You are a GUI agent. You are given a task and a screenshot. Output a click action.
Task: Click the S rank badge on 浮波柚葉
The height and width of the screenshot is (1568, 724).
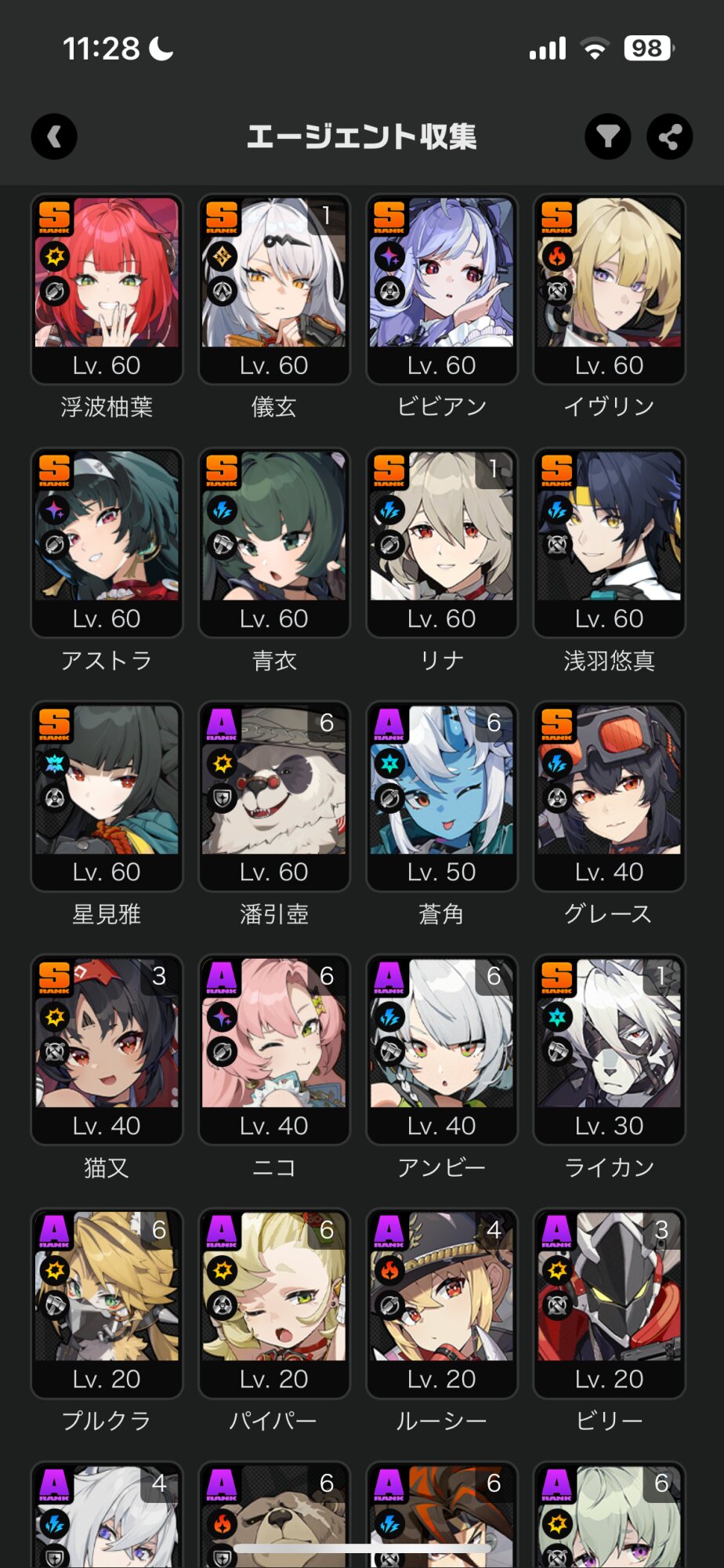pyautogui.click(x=55, y=217)
